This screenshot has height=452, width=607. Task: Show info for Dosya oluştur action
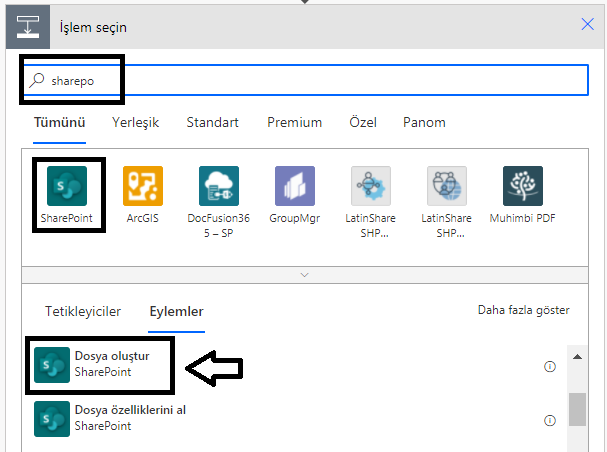[x=550, y=366]
